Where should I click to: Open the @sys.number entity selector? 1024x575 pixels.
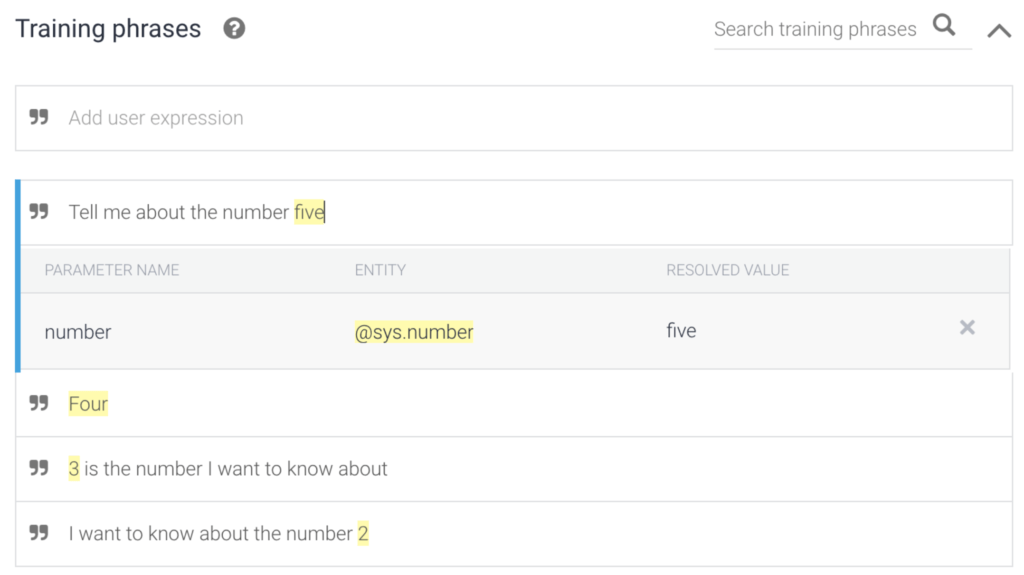click(x=414, y=332)
